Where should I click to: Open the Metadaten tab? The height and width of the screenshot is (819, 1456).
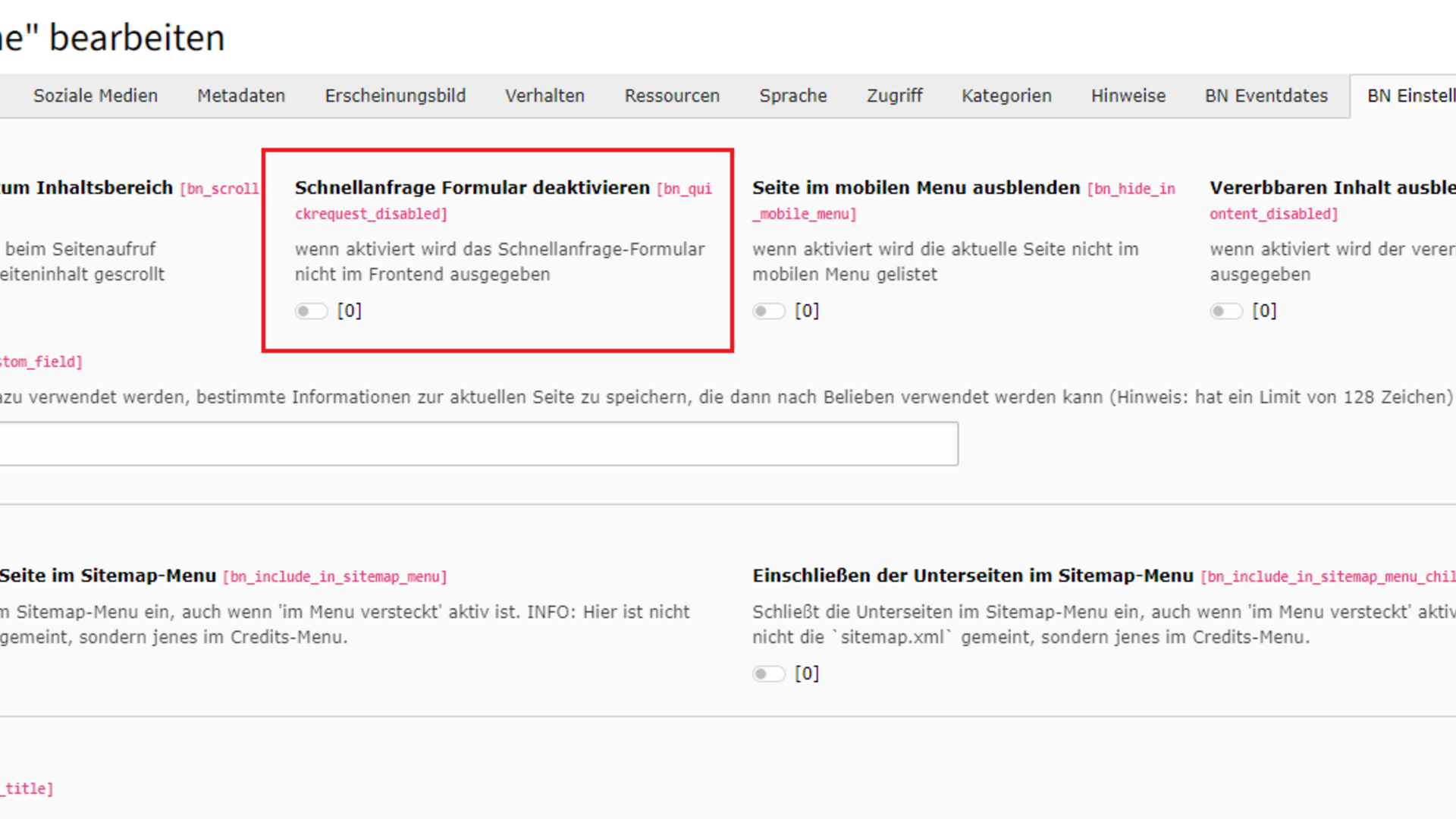241,96
